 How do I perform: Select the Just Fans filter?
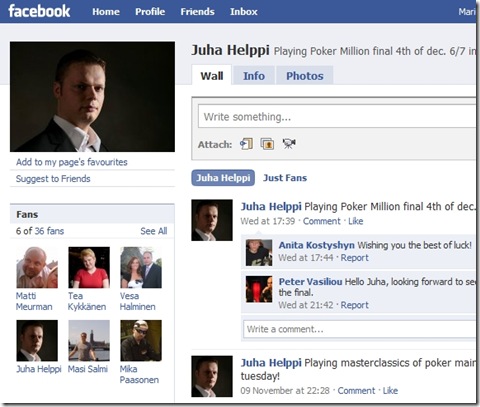tap(285, 178)
